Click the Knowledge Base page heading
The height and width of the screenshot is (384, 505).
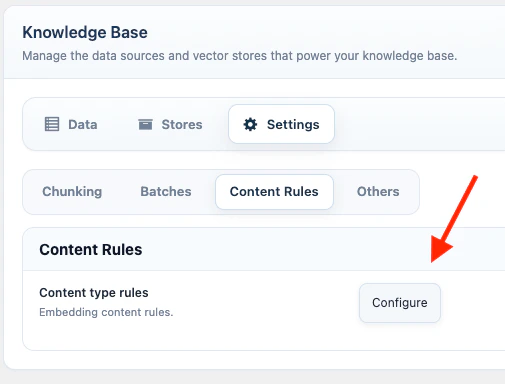tap(85, 33)
